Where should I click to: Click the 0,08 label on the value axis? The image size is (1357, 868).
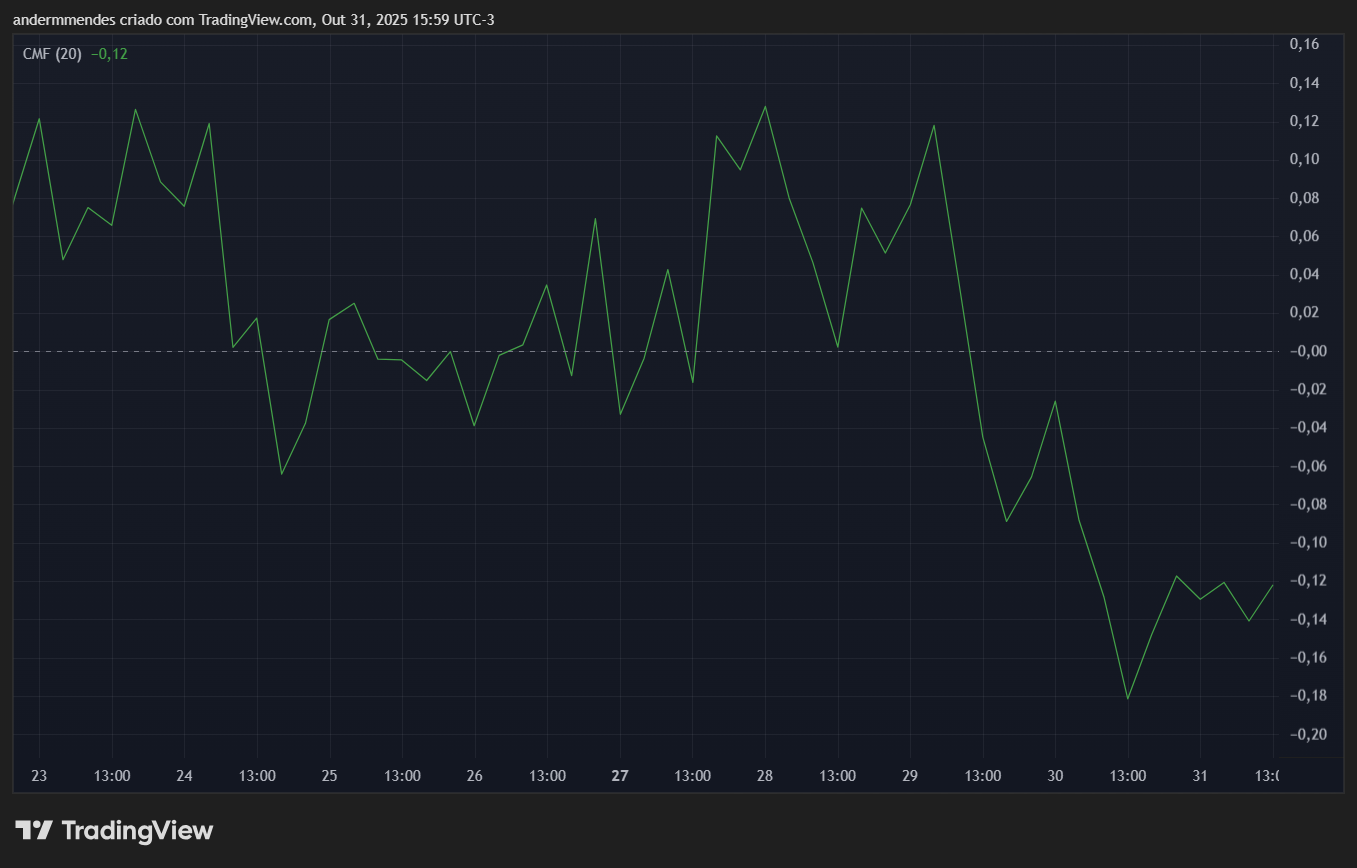pos(1305,198)
